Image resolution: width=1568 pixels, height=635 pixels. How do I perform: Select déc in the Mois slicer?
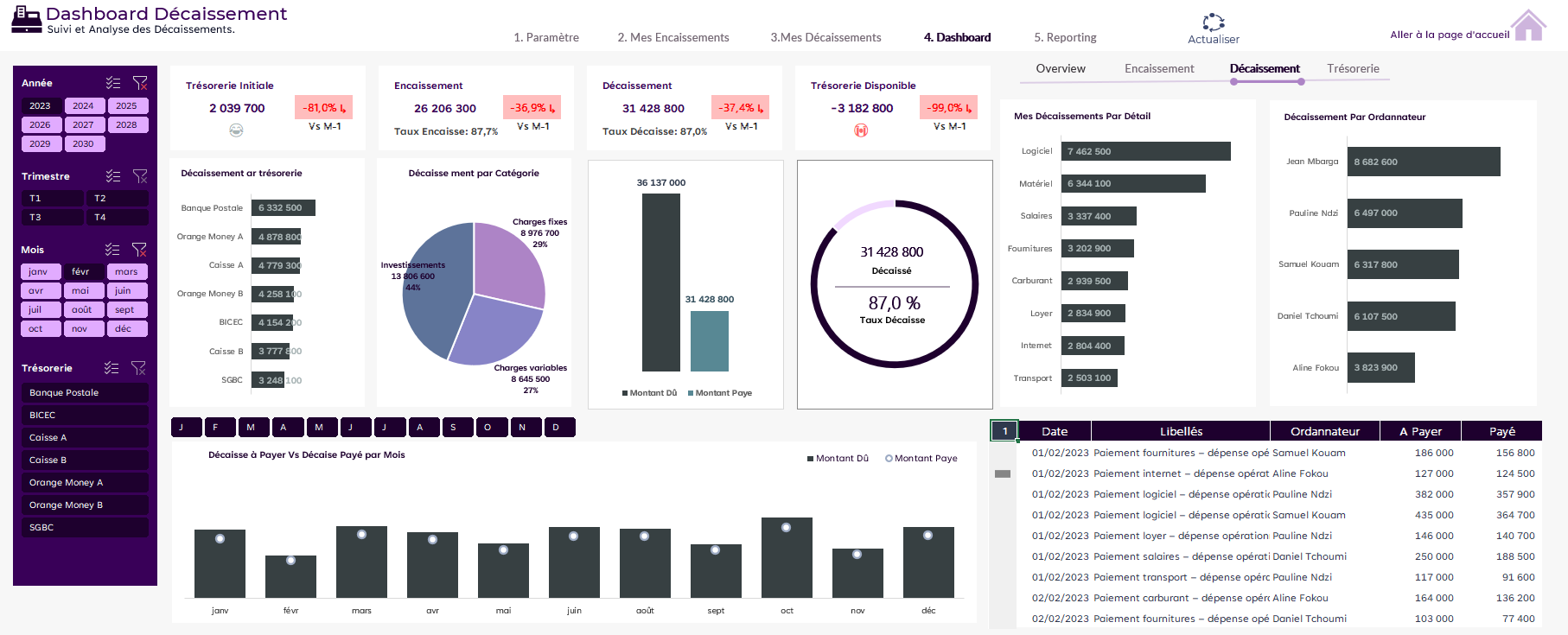tap(127, 328)
